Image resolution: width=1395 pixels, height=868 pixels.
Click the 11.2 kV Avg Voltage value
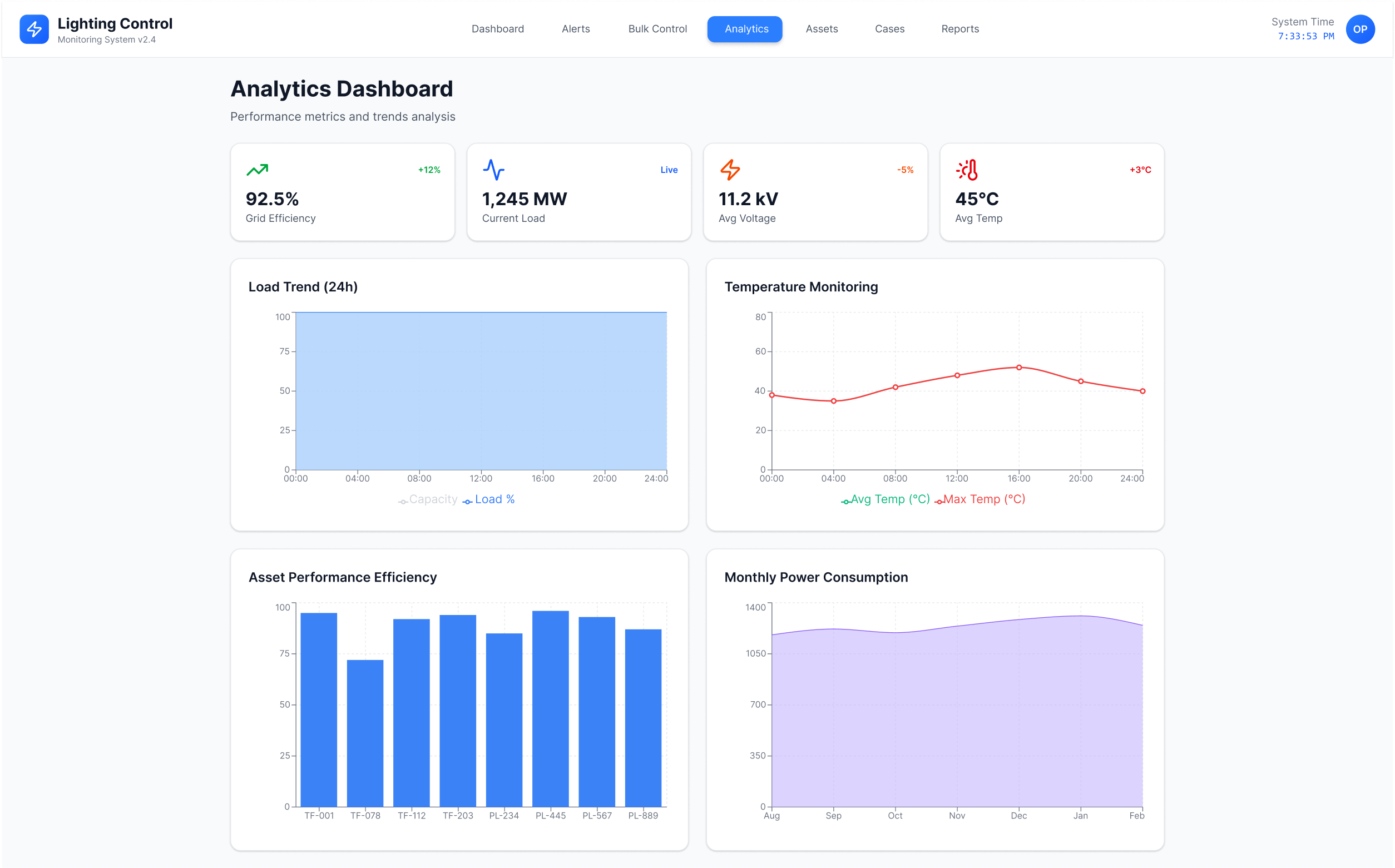point(748,199)
